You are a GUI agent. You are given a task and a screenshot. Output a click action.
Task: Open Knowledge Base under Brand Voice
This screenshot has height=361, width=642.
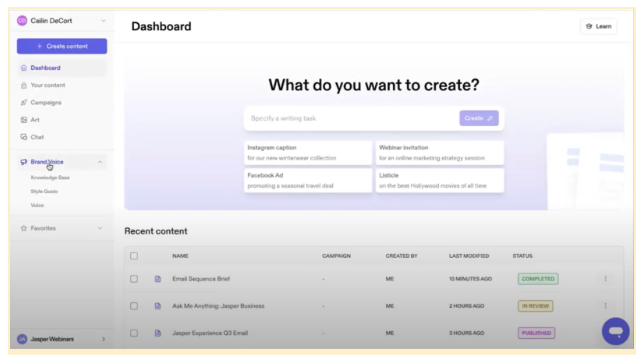(x=50, y=178)
